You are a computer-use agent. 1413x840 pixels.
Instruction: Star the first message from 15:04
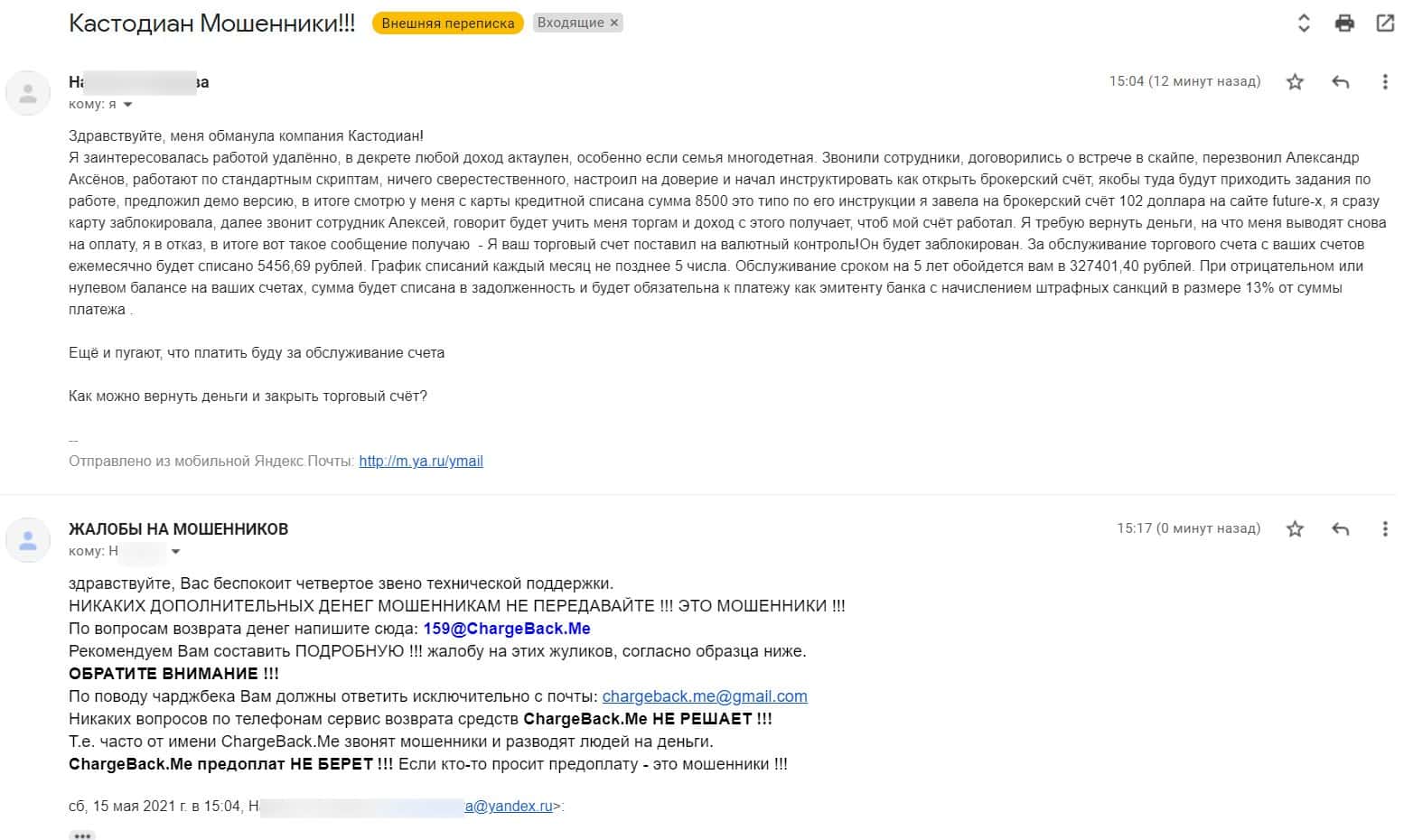(x=1295, y=82)
